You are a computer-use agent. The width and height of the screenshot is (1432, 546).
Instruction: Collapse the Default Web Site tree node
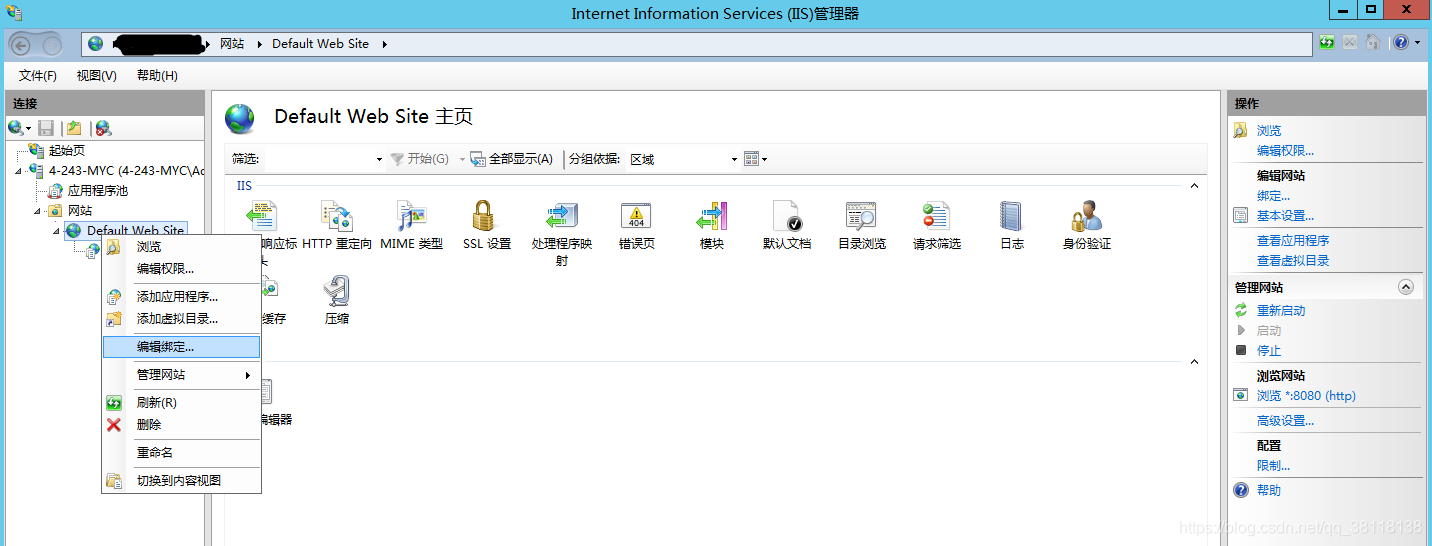point(57,231)
